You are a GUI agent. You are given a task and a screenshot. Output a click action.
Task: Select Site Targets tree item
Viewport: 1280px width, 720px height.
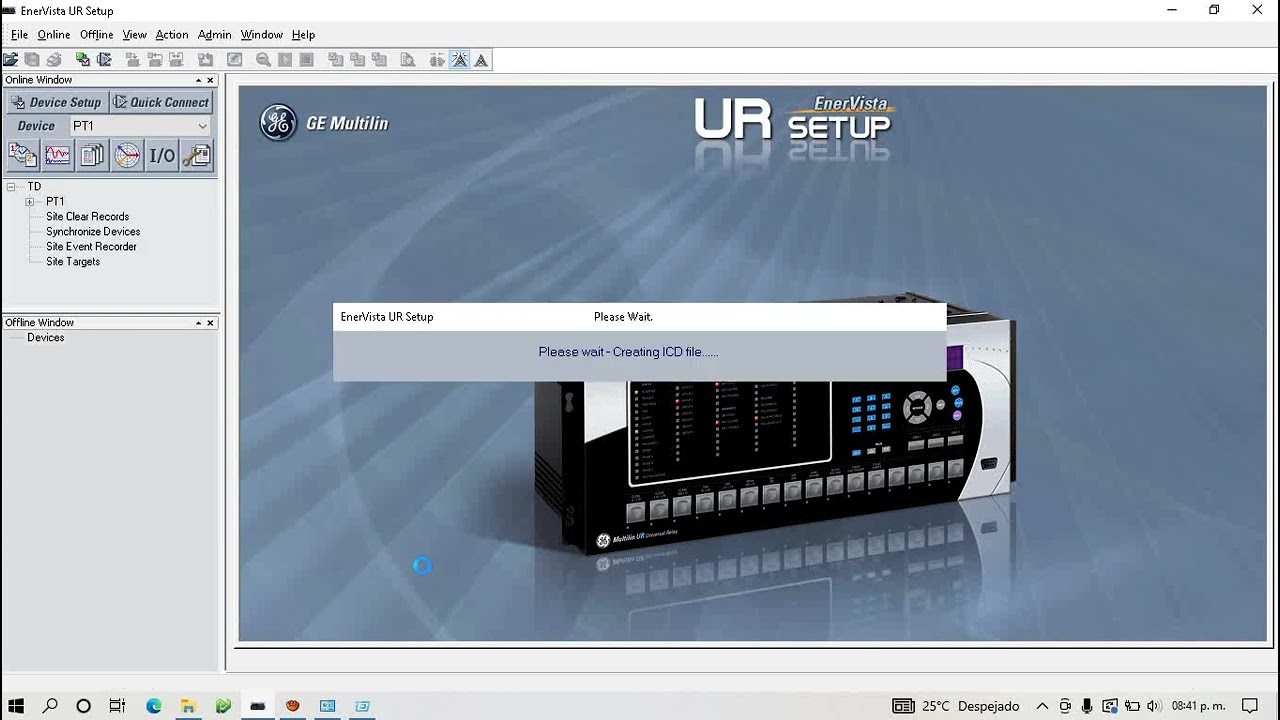click(73, 262)
